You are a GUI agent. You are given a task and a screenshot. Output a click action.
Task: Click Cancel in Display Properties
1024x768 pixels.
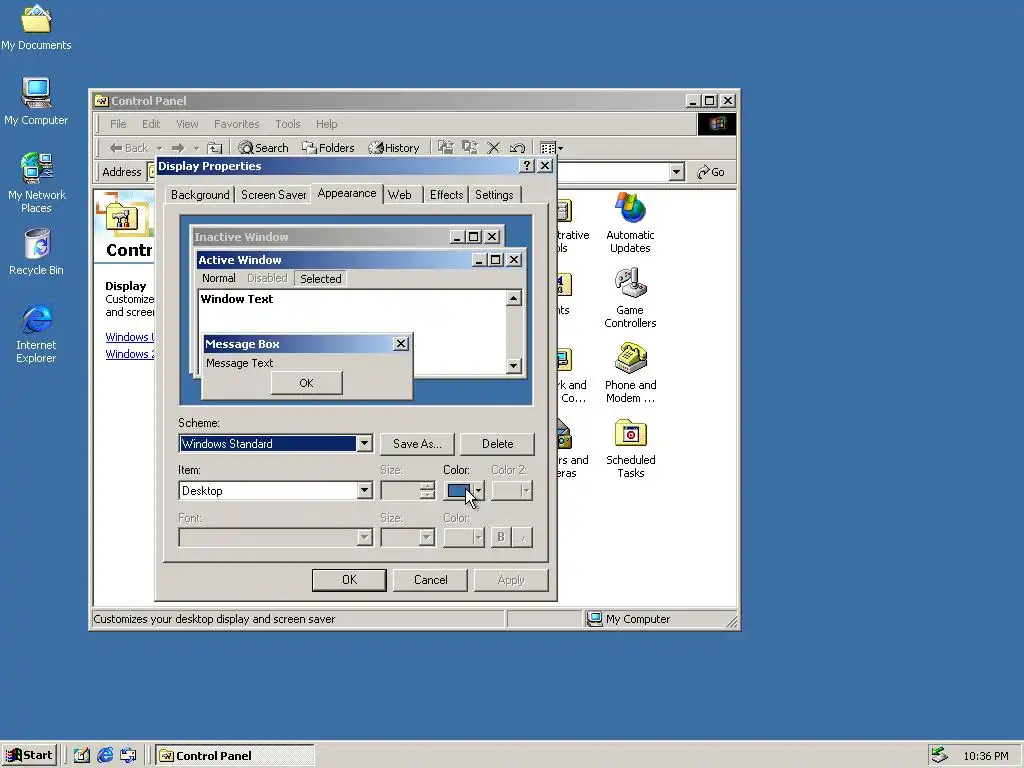pos(430,580)
